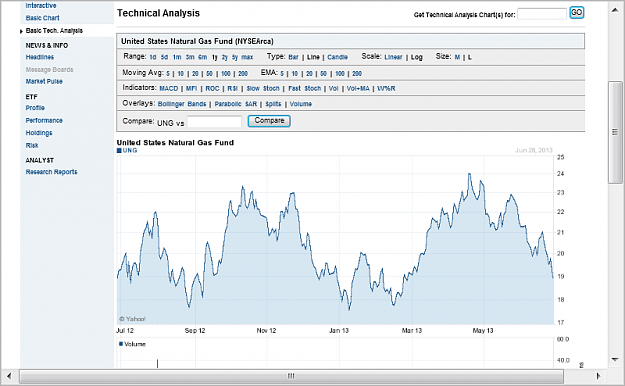Image resolution: width=625 pixels, height=386 pixels.
Task: Click the Compare button
Action: pyautogui.click(x=269, y=121)
